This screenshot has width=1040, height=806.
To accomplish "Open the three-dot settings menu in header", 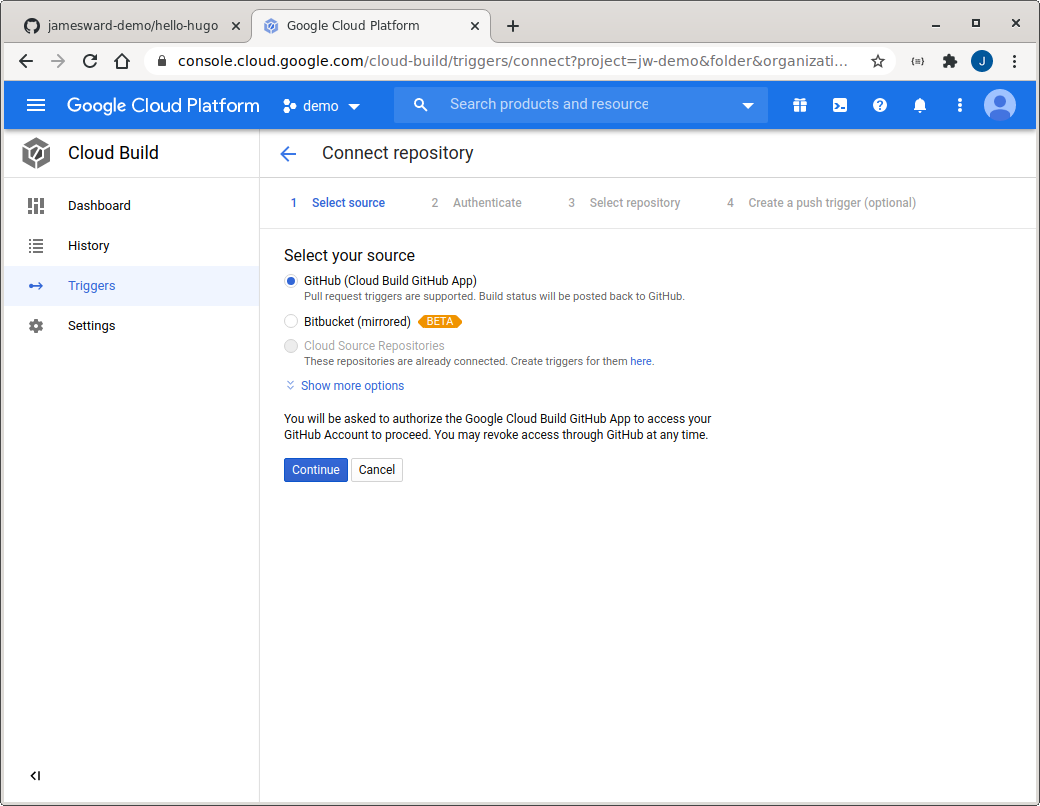I will 960,105.
